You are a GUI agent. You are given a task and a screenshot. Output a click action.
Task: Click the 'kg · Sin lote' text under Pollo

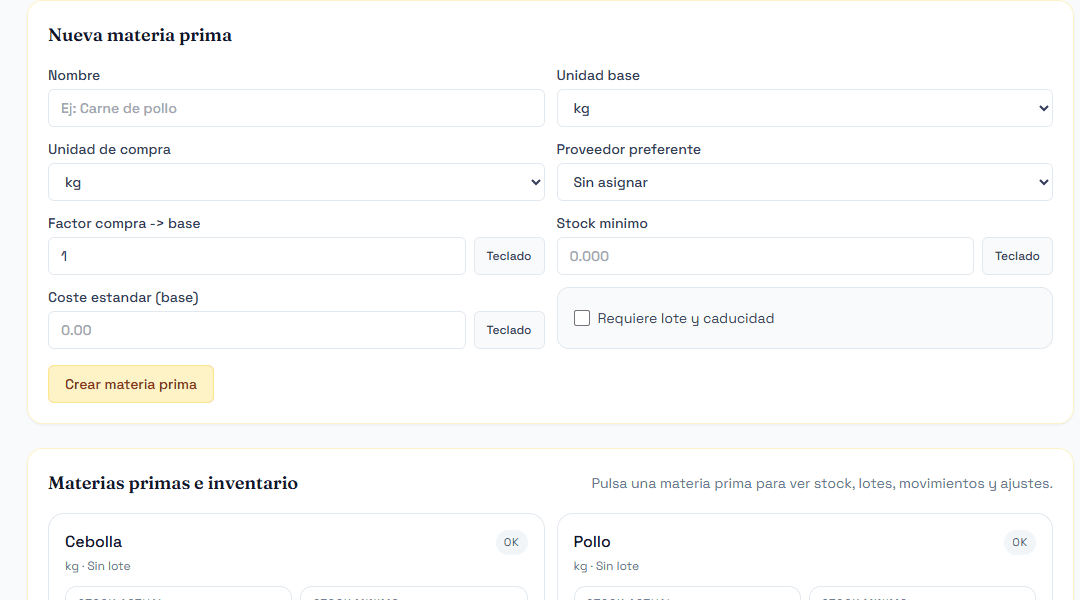[606, 566]
